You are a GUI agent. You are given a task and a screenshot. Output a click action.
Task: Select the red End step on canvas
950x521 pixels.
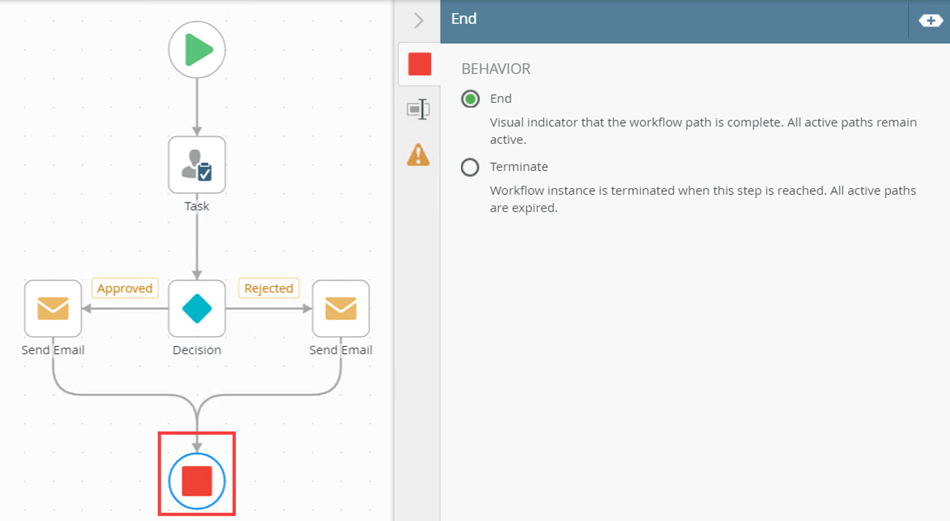tap(197, 481)
